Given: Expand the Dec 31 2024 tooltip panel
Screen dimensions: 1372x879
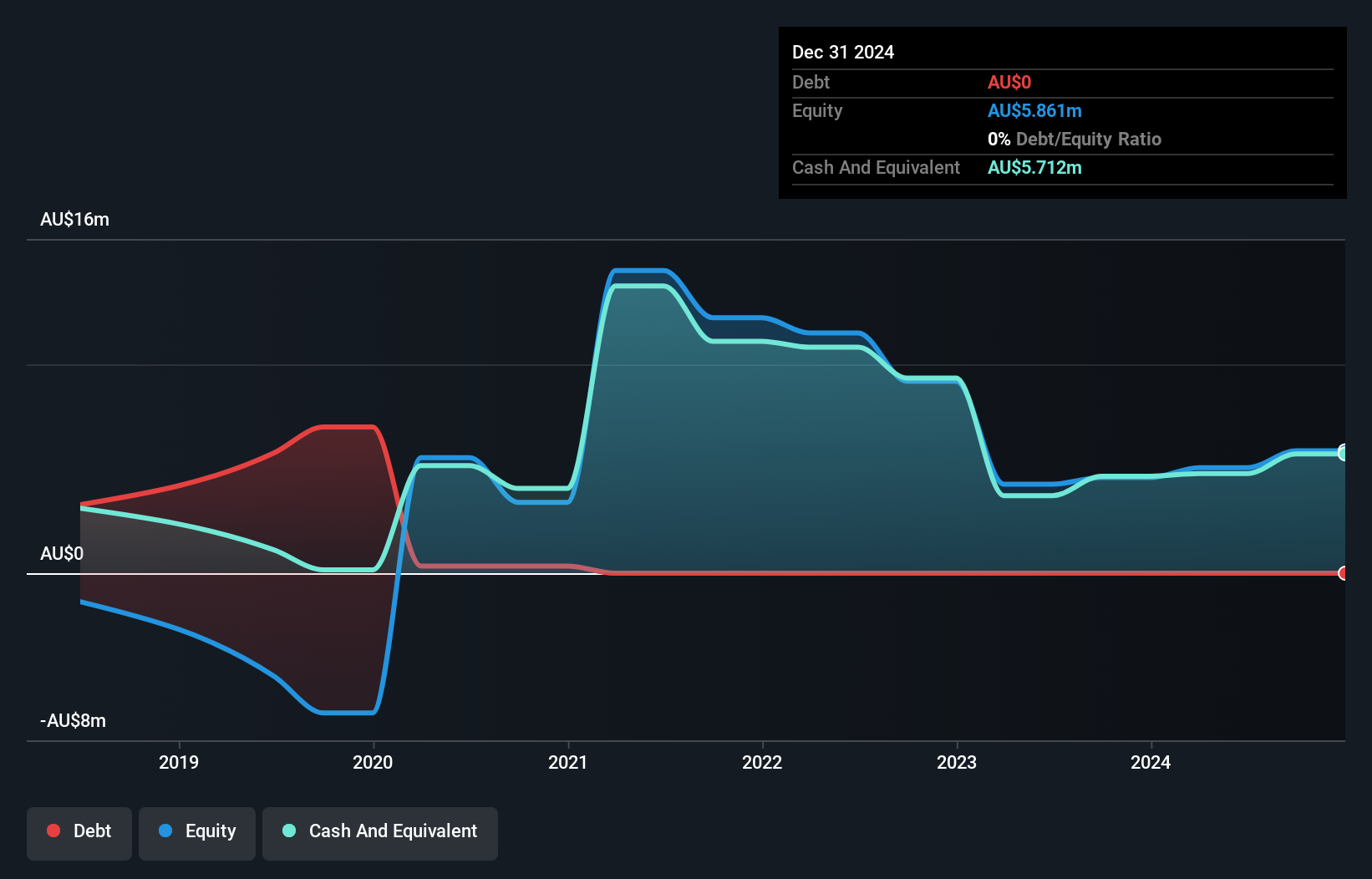Looking at the screenshot, I should (843, 52).
